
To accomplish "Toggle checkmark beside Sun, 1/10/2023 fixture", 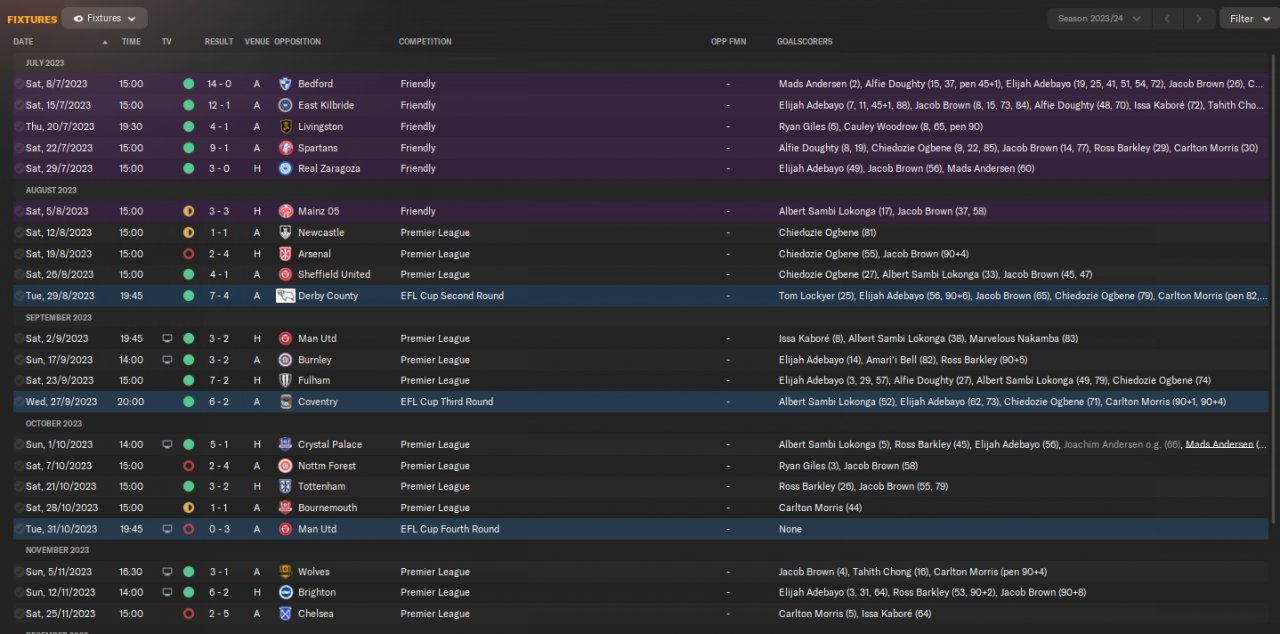I will point(19,445).
